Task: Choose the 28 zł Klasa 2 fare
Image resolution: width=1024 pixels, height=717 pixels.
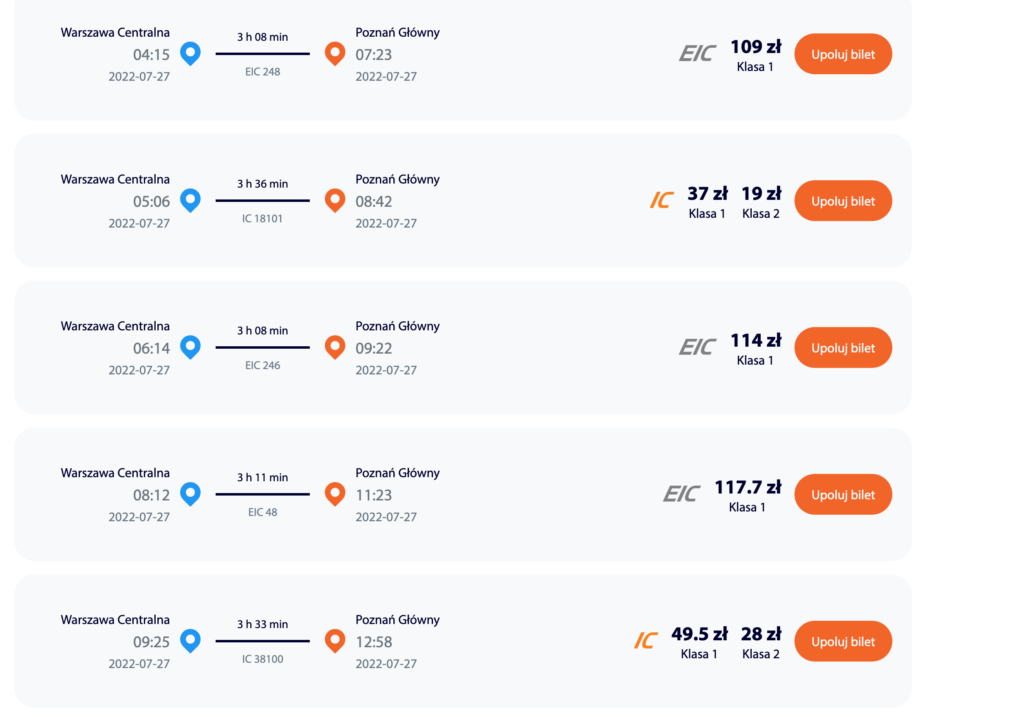Action: click(x=761, y=641)
